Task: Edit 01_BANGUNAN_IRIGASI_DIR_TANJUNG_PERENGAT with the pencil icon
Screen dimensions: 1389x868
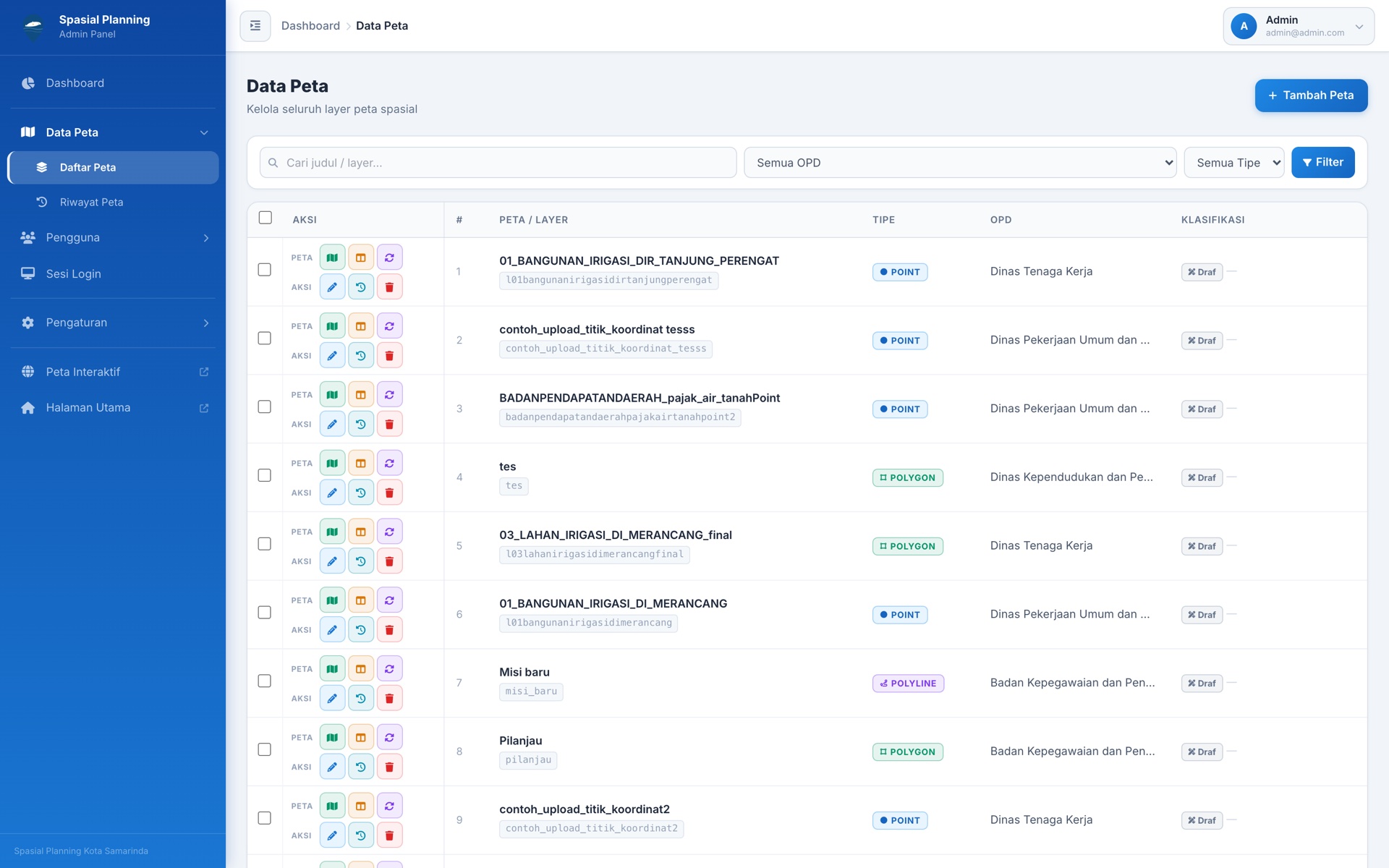Action: 332,287
